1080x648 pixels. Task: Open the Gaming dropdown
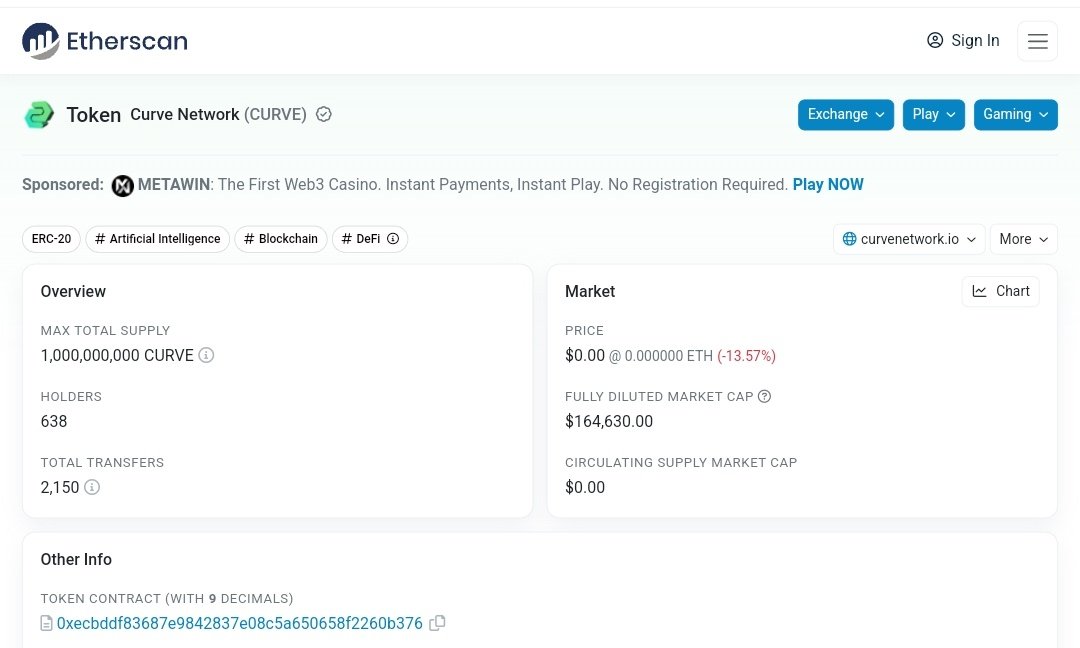1015,114
